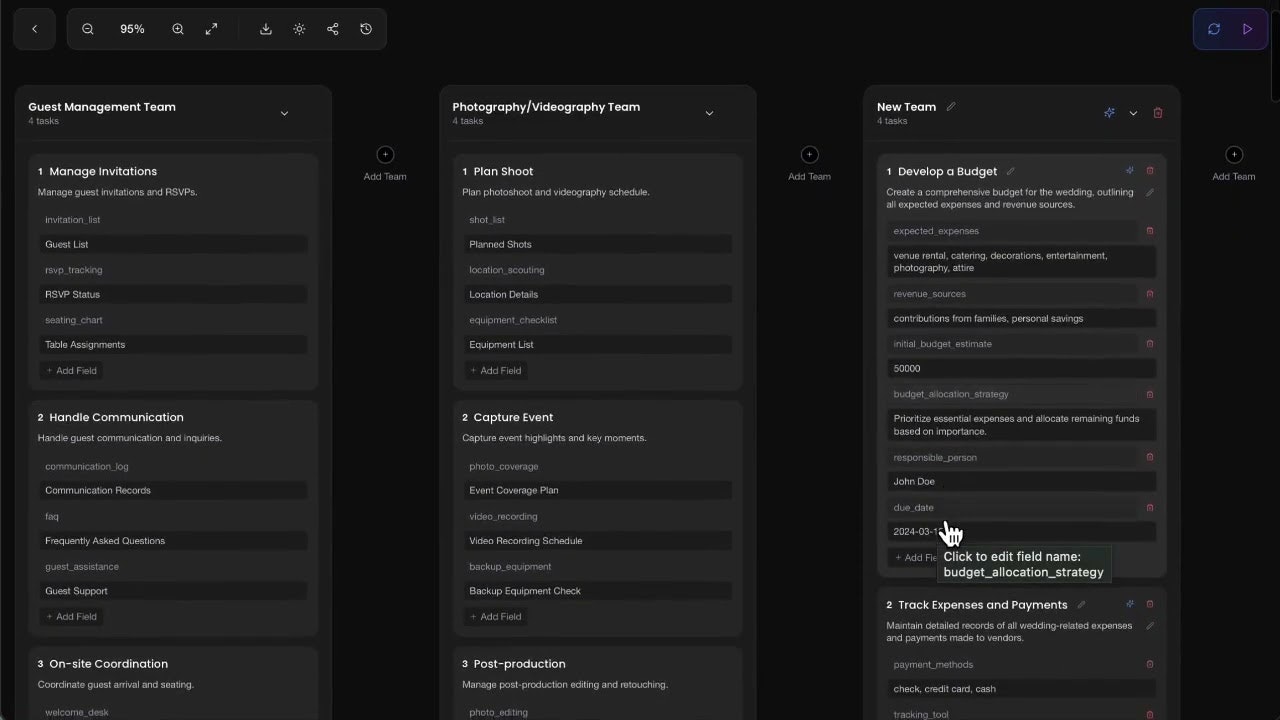The height and width of the screenshot is (720, 1280).
Task: Edit the revenue_sources field name
Action: (1012, 294)
